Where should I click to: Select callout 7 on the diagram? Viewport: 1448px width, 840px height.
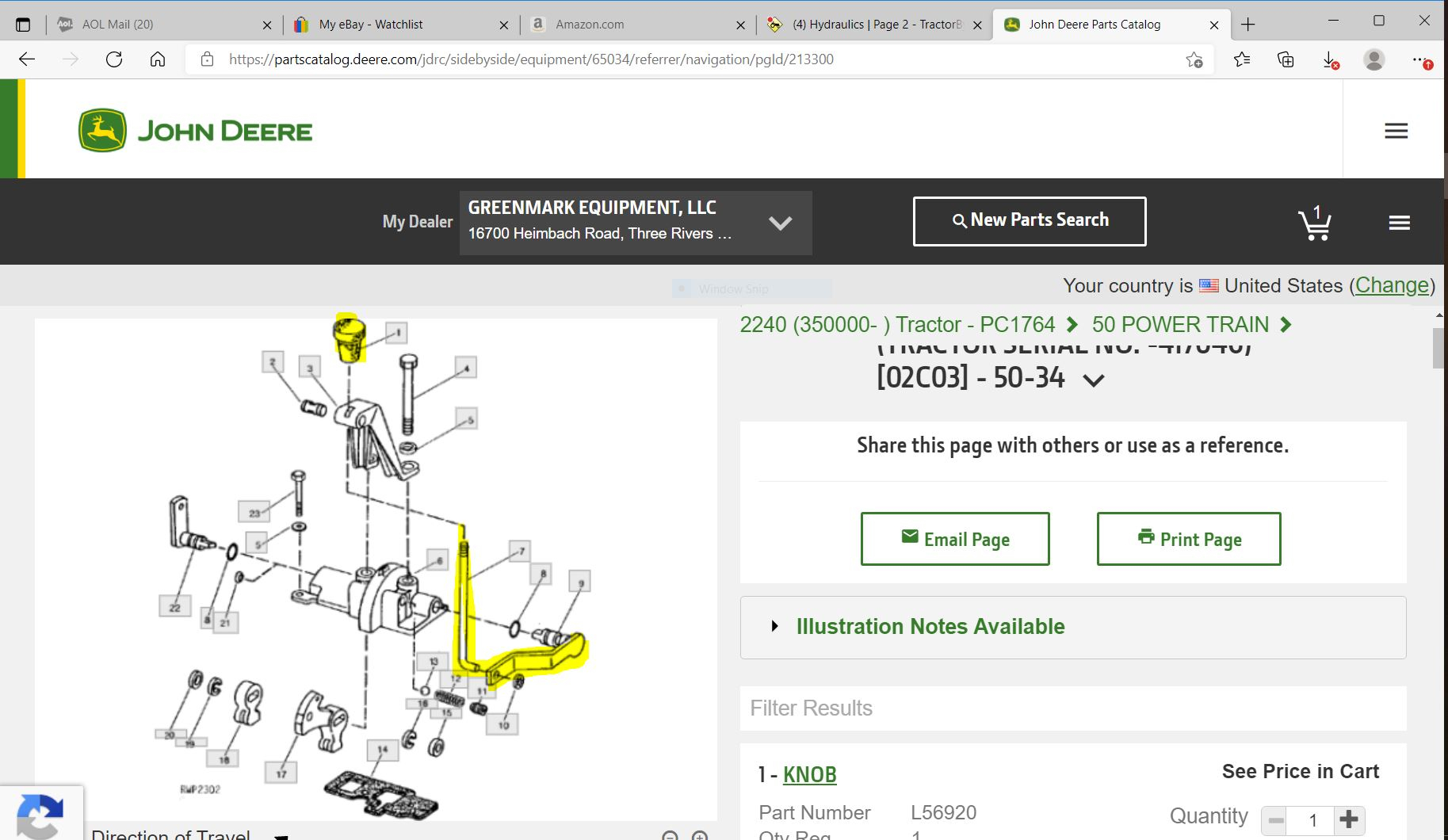tap(520, 551)
